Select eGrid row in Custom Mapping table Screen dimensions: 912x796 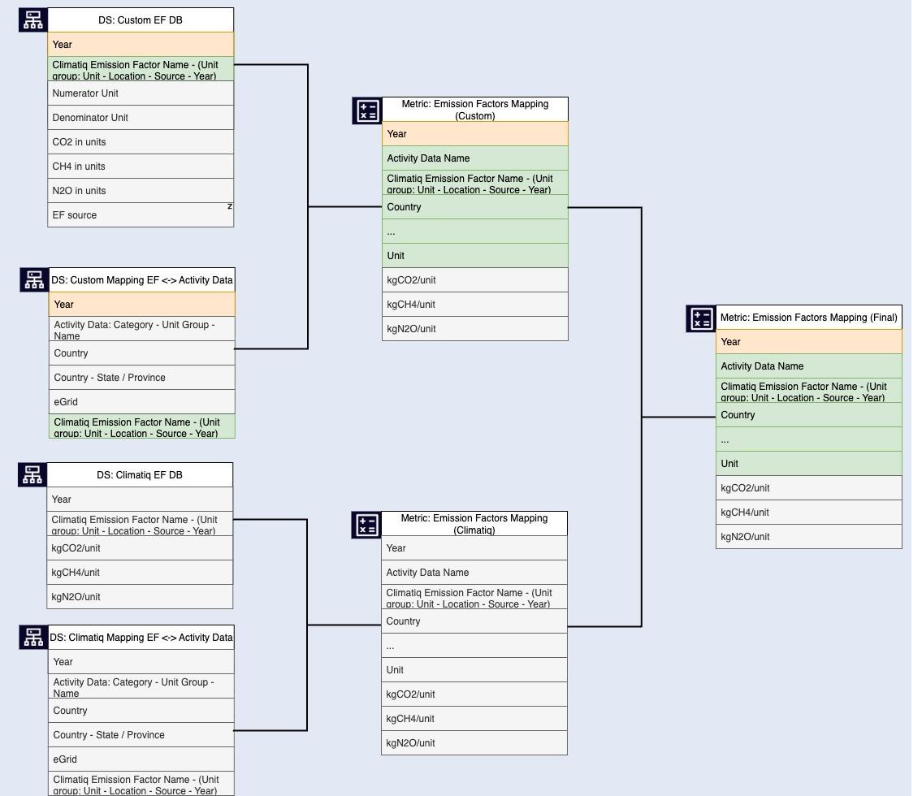[x=142, y=402]
